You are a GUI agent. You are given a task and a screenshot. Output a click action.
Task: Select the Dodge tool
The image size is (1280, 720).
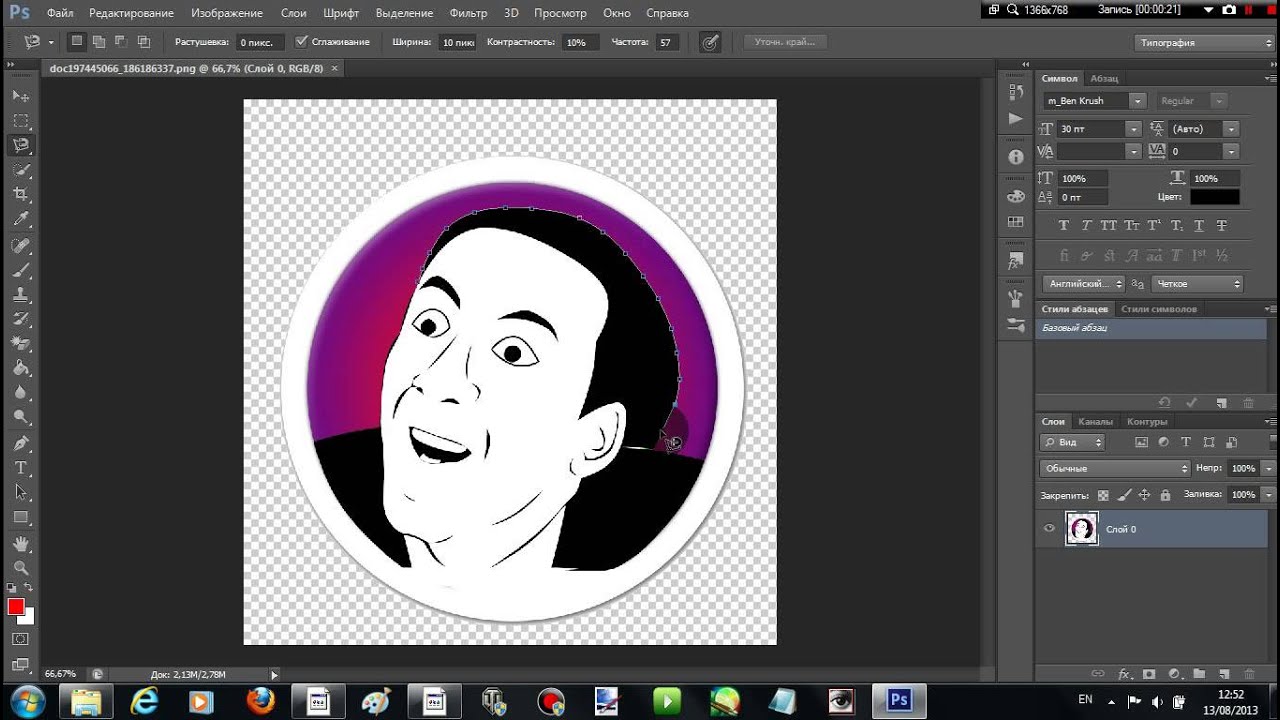coord(21,418)
